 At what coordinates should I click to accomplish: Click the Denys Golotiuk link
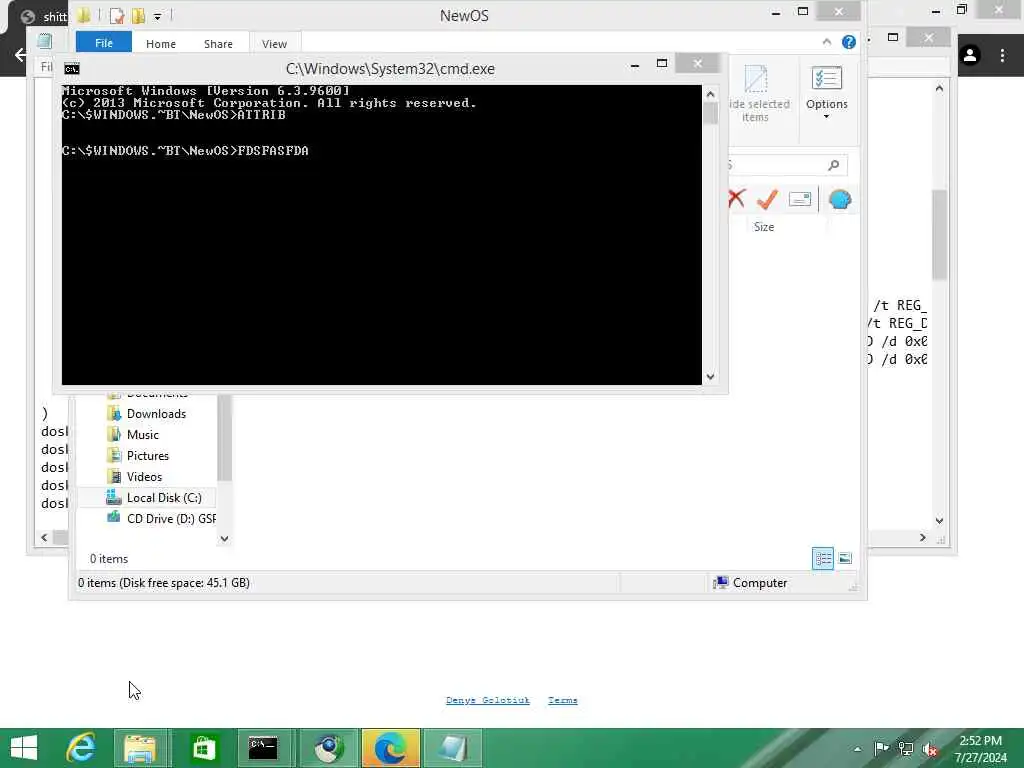coord(488,700)
